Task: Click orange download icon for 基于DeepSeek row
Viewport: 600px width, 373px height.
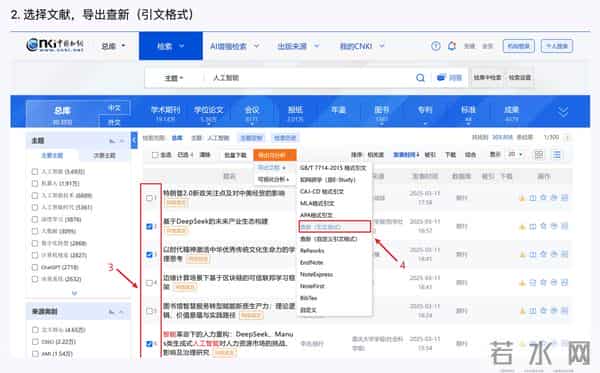Action: click(x=522, y=226)
